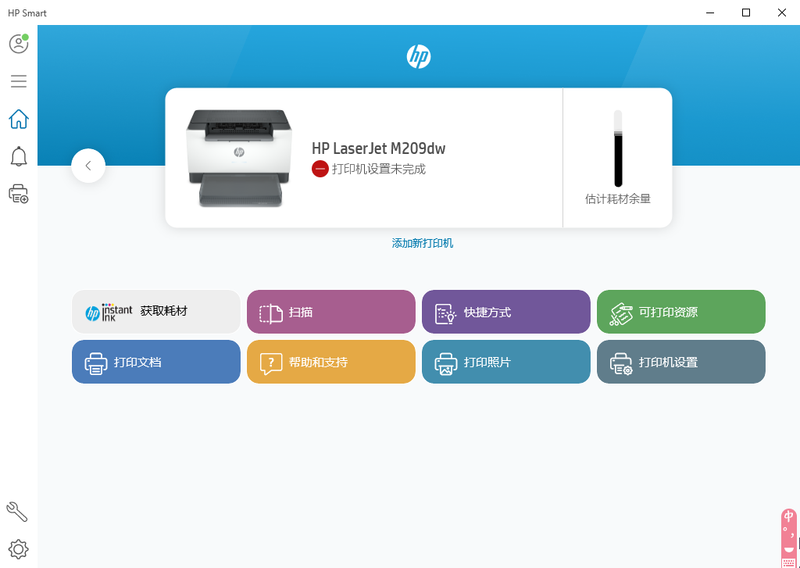Image resolution: width=800 pixels, height=568 pixels.
Task: Open app settings gear icon
Action: [x=18, y=549]
